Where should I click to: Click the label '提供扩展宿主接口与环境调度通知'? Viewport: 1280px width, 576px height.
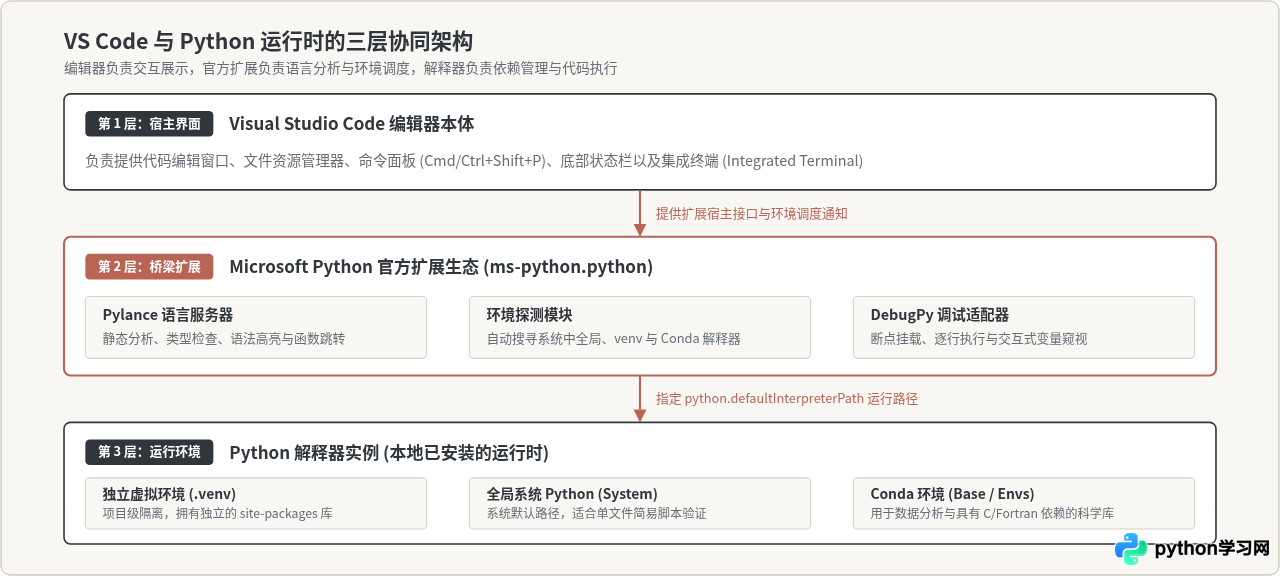pyautogui.click(x=752, y=213)
